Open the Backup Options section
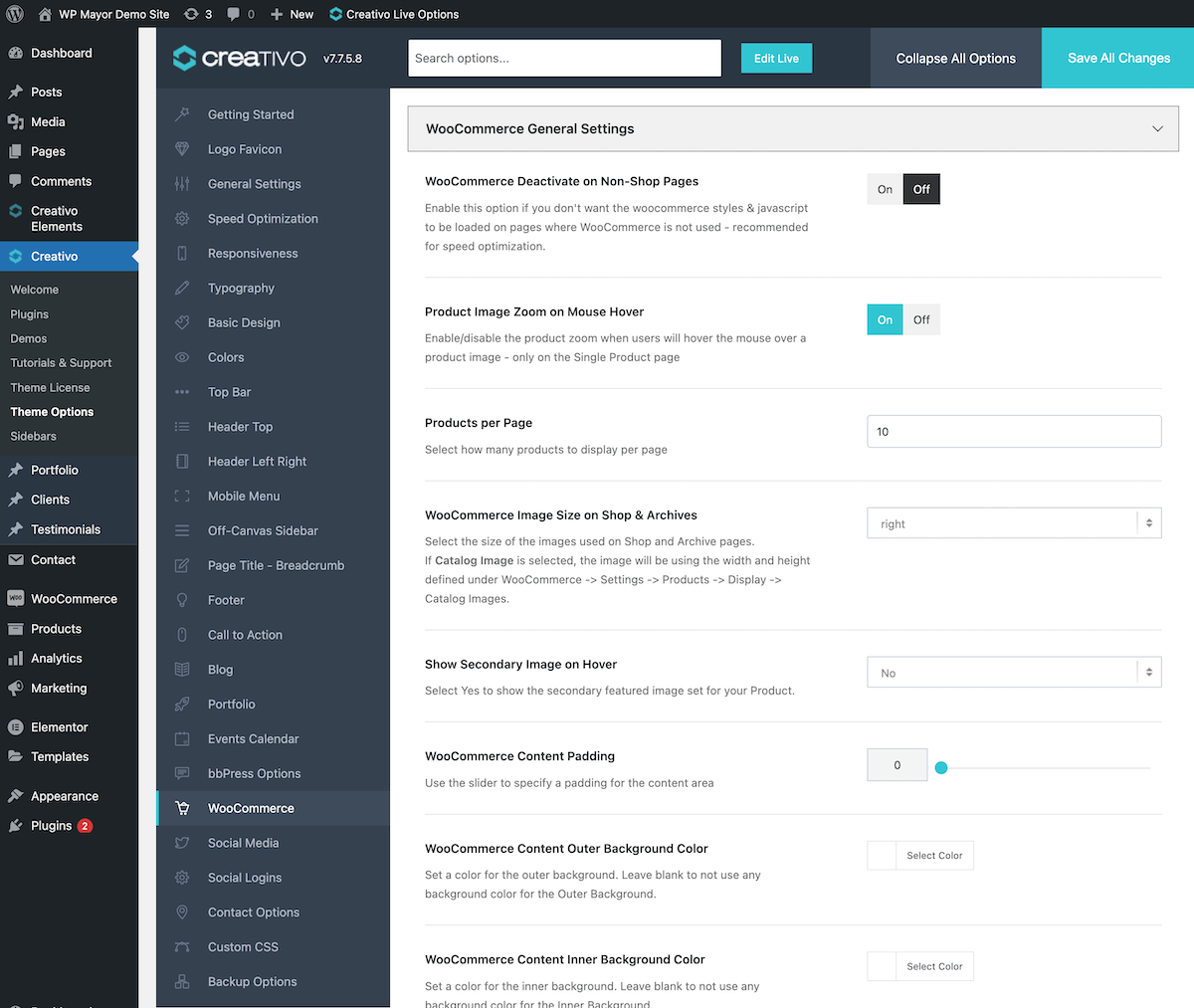 [274, 981]
